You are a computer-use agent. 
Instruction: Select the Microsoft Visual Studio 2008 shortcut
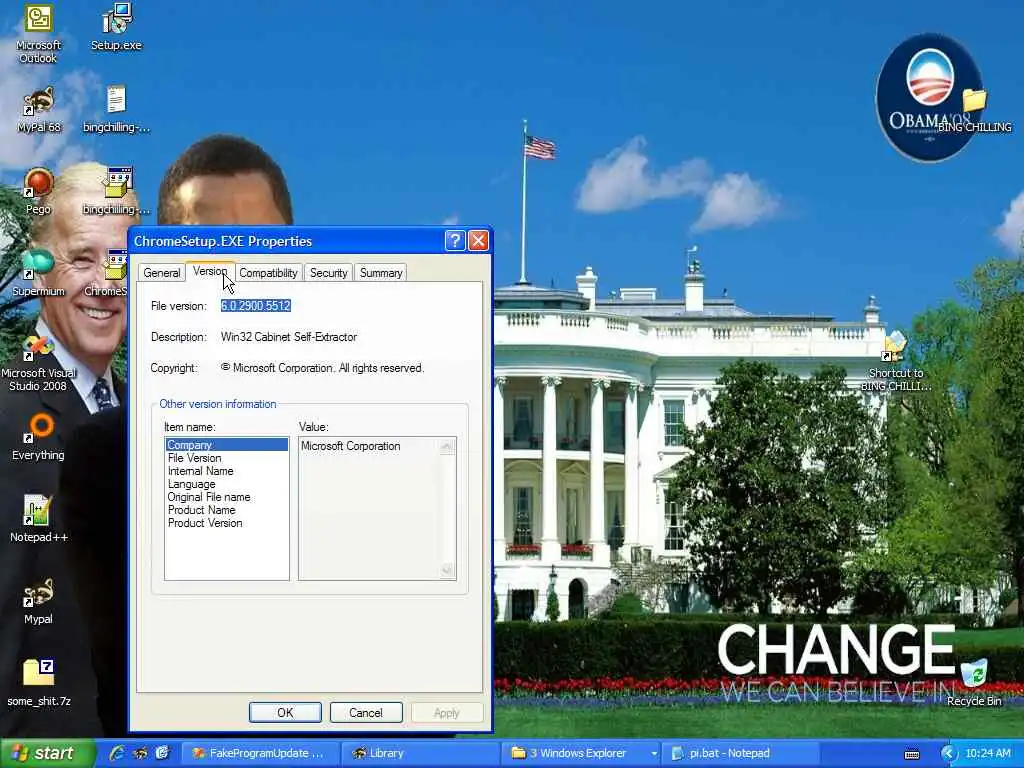pyautogui.click(x=39, y=362)
